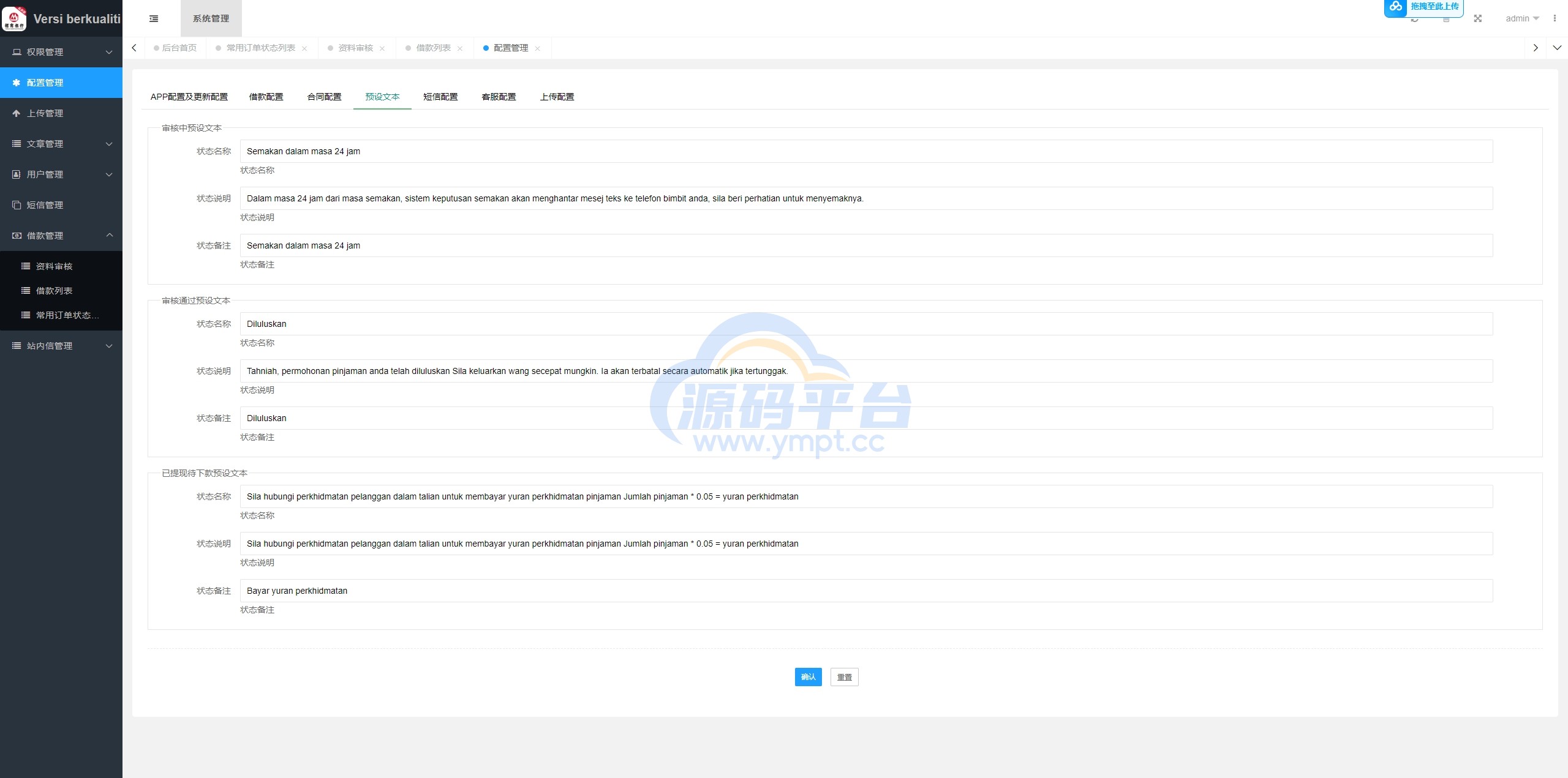Screen dimensions: 1568x778
Task: Switch to the 借款列表 page tab
Action: [433, 48]
